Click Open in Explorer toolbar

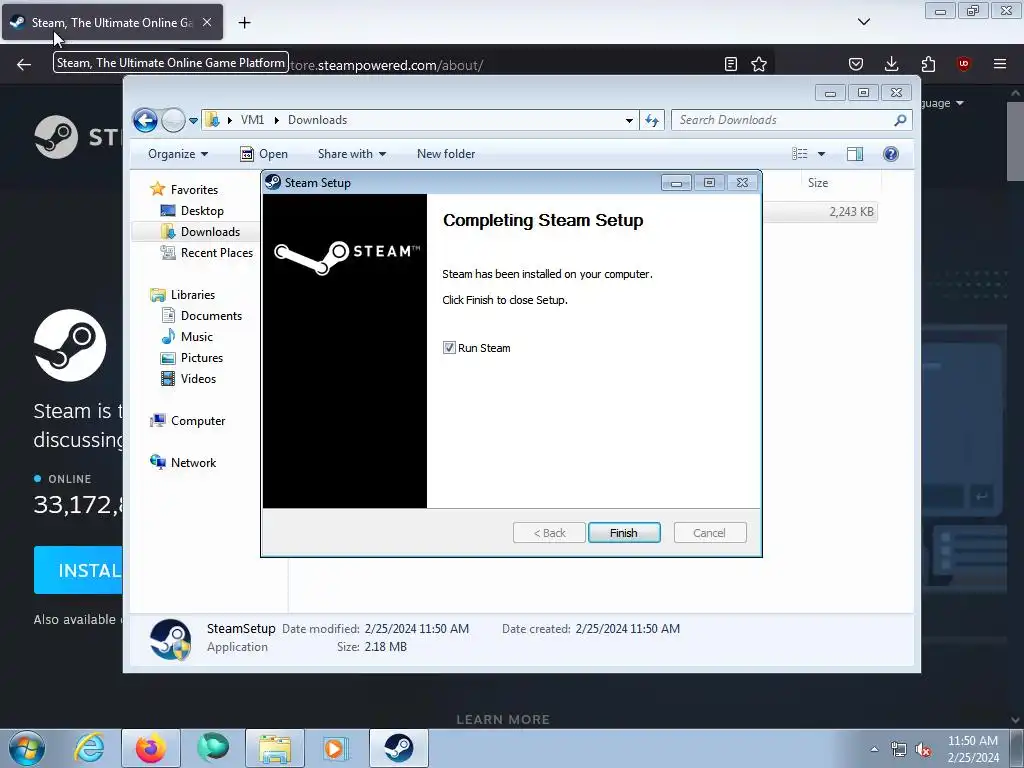click(x=264, y=154)
